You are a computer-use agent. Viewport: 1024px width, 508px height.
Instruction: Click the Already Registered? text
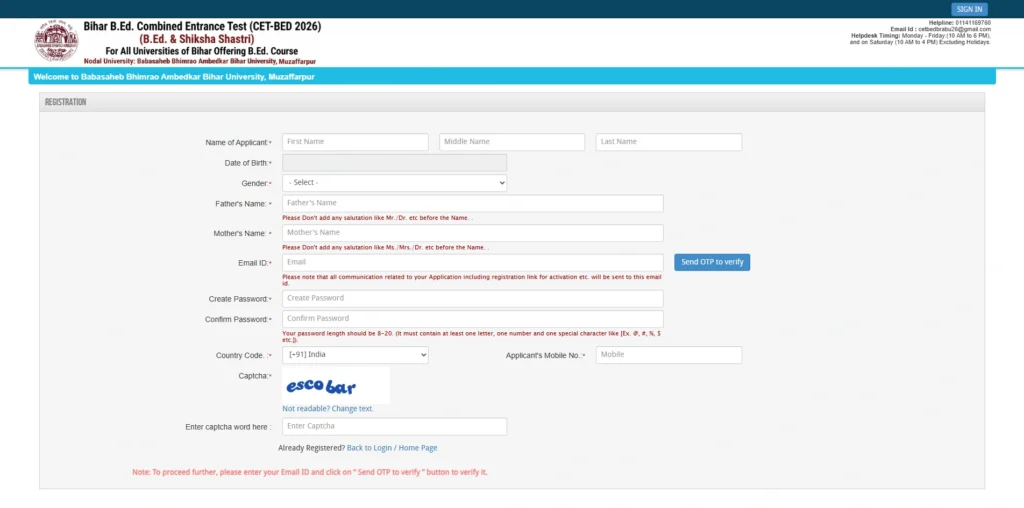(312, 448)
